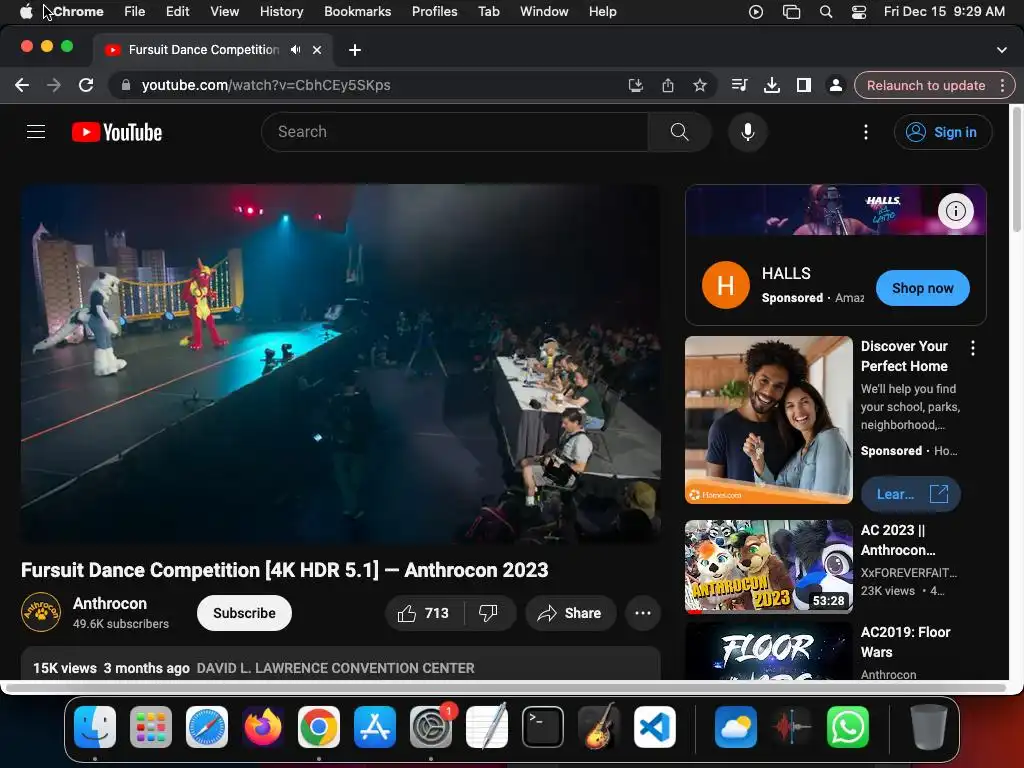The width and height of the screenshot is (1024, 768).
Task: Open macOS Control Center
Action: 859,12
